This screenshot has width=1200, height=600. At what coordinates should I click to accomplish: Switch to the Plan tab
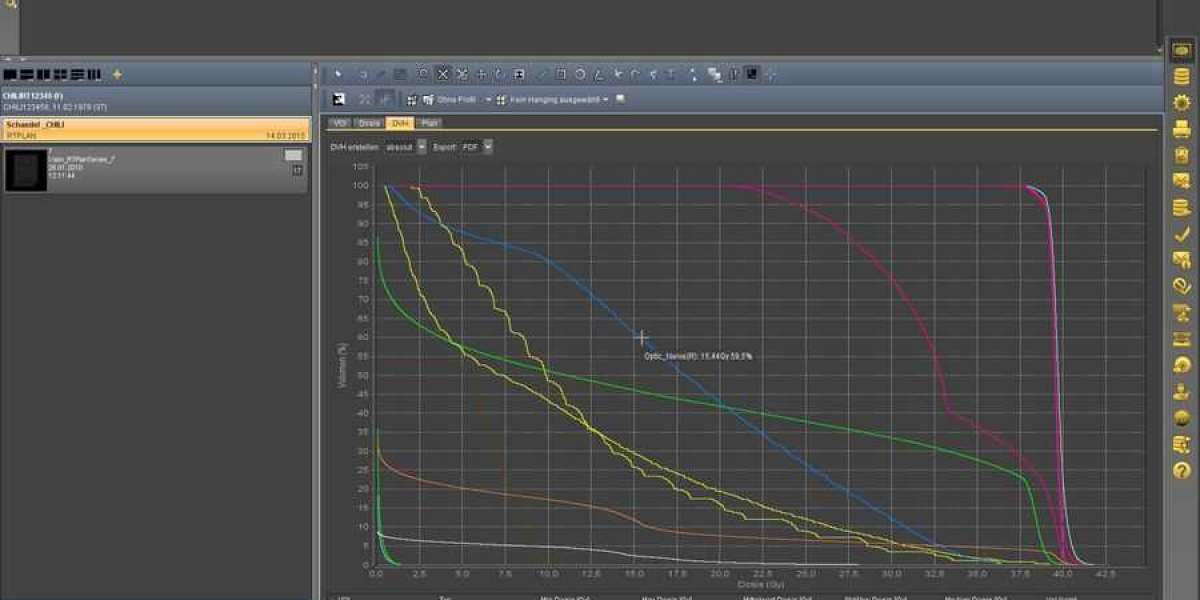[x=429, y=123]
